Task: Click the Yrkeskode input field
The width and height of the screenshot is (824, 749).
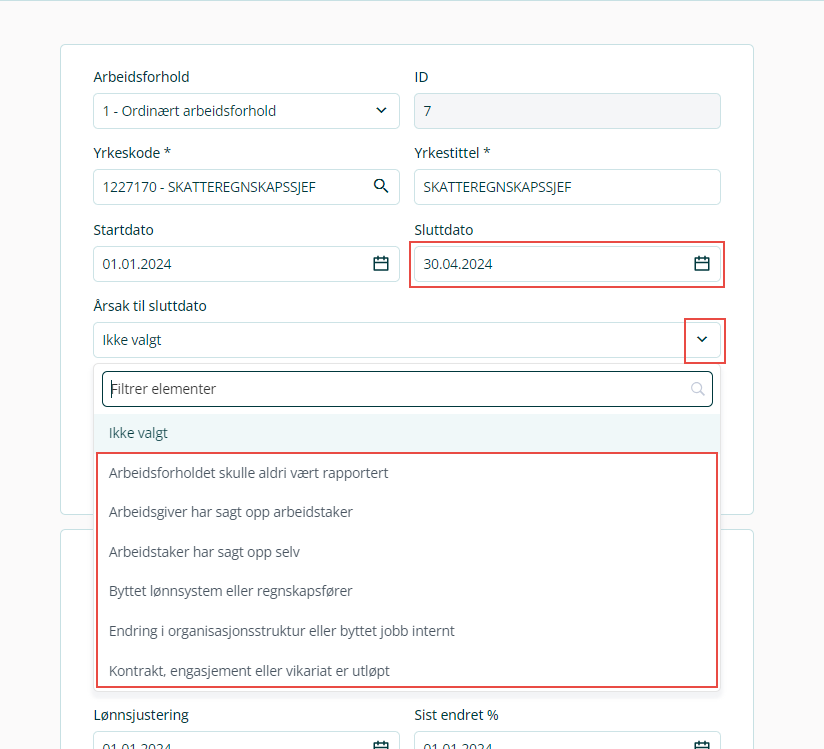Action: tap(230, 187)
